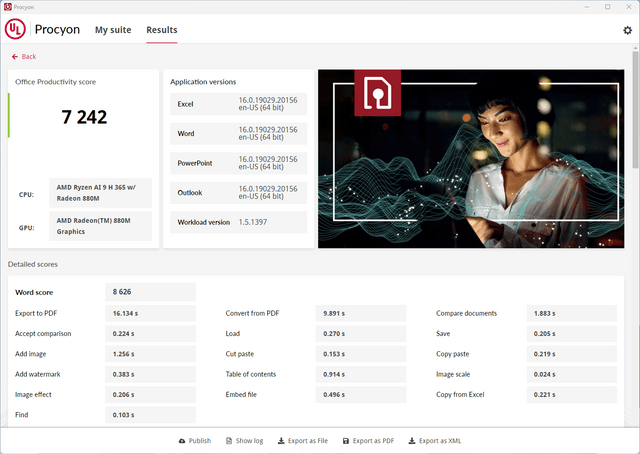Click Accept comparison value 0.224 s
This screenshot has width=640, height=454.
tap(151, 334)
